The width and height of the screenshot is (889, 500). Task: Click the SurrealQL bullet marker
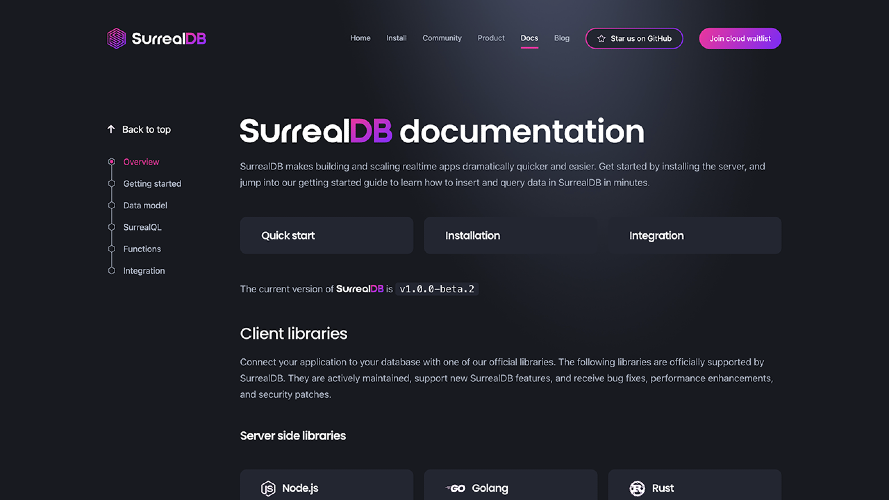(112, 227)
